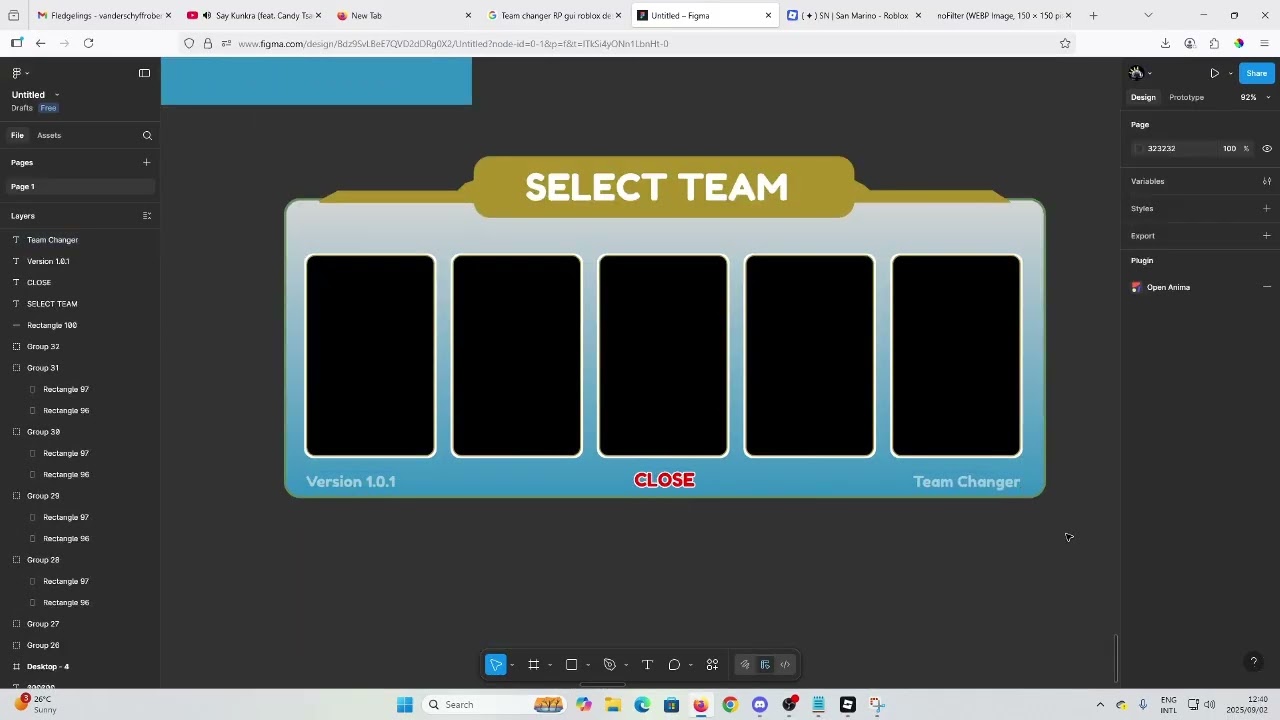Open pen tools dropdown arrow
Screen dimensions: 1280x720
click(626, 666)
